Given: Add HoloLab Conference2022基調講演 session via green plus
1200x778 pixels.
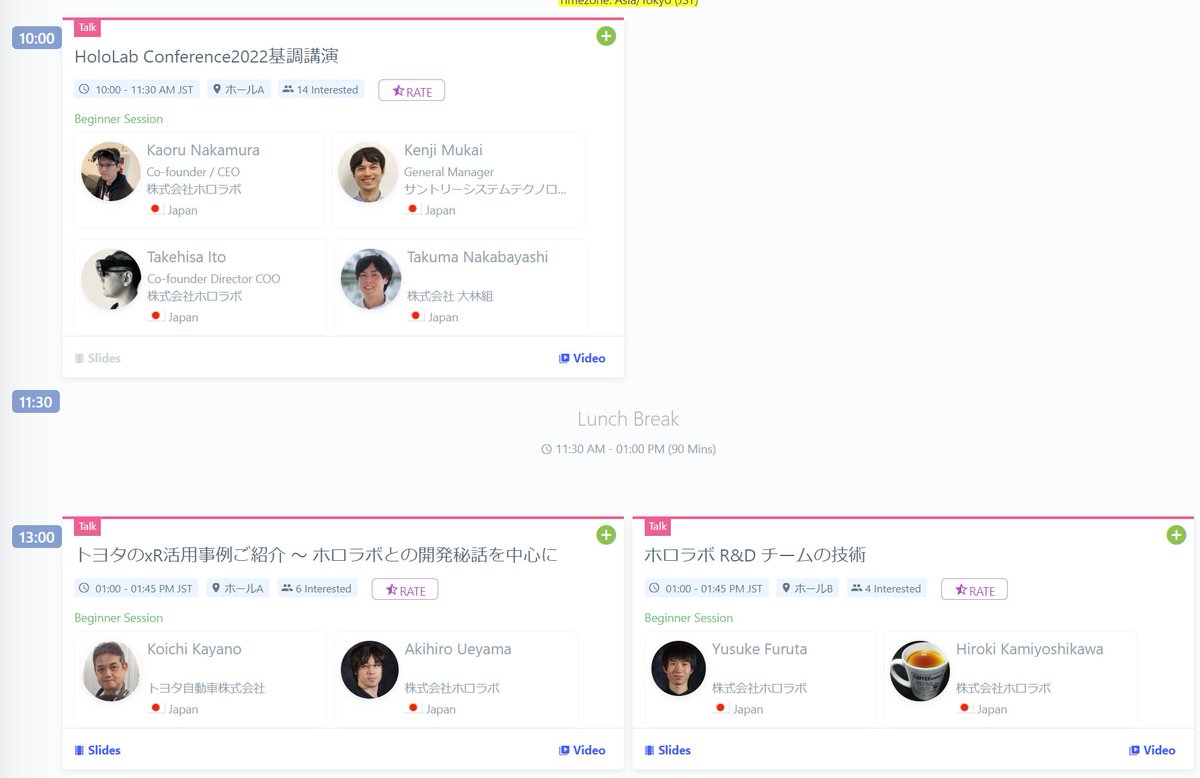Looking at the screenshot, I should click(606, 36).
